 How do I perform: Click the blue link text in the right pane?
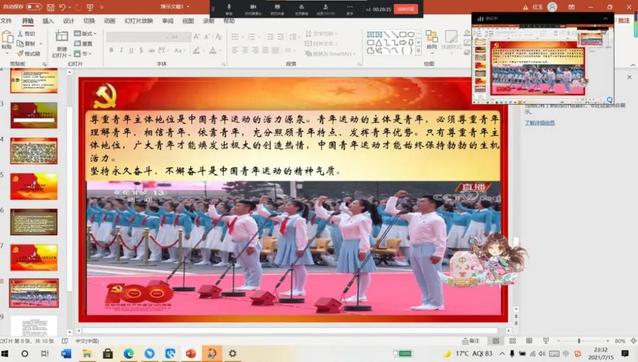pyautogui.click(x=540, y=122)
